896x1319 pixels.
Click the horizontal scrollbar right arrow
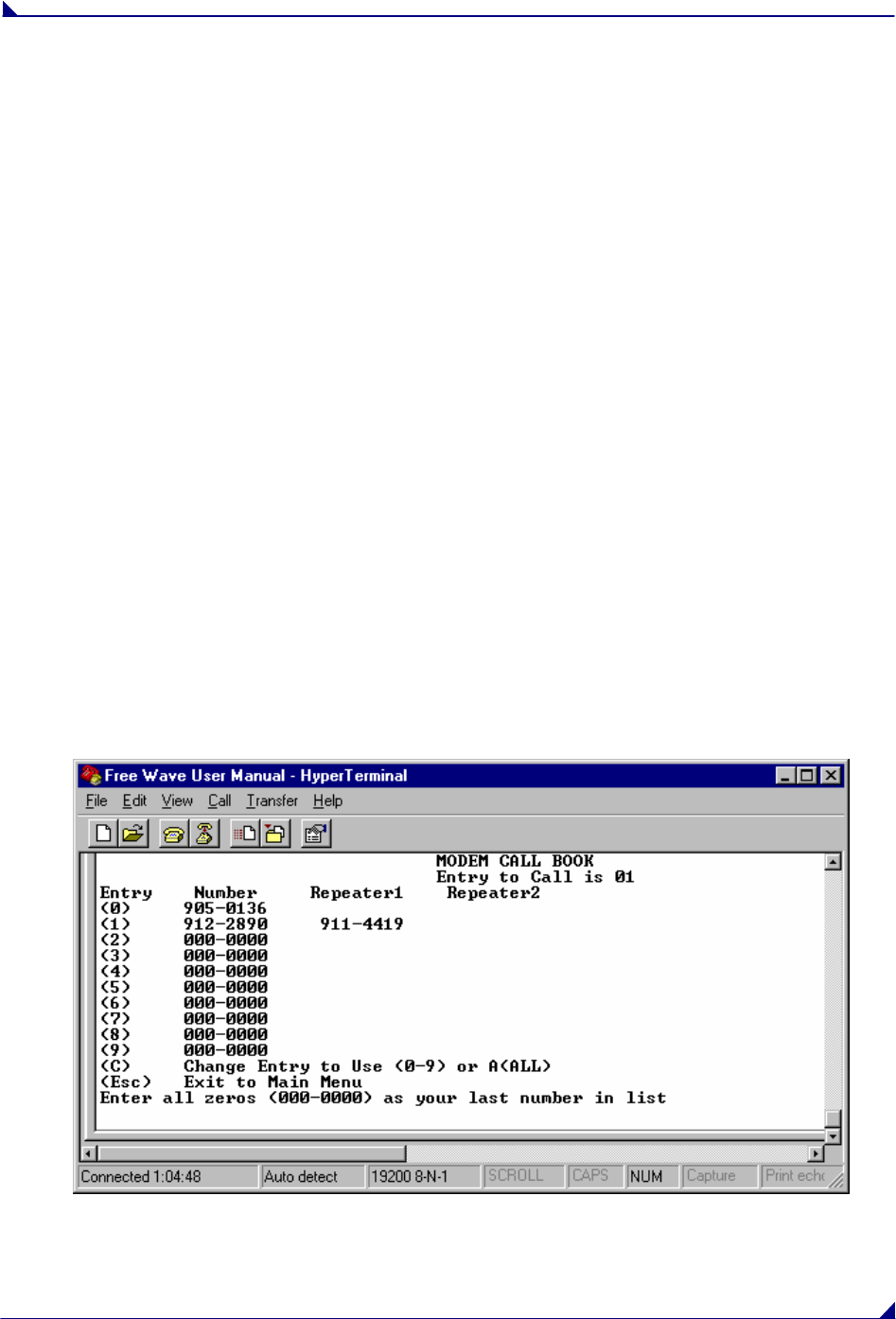pos(816,1153)
